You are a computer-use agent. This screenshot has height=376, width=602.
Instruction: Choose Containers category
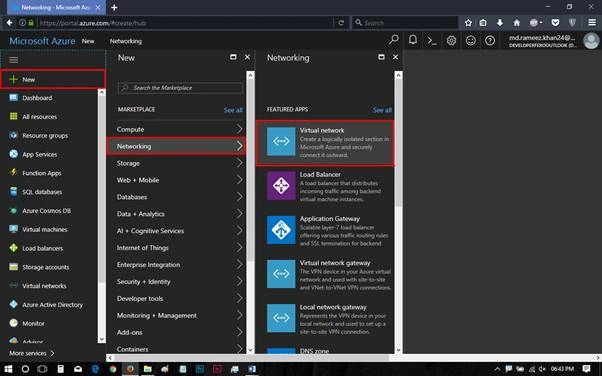[x=176, y=348]
